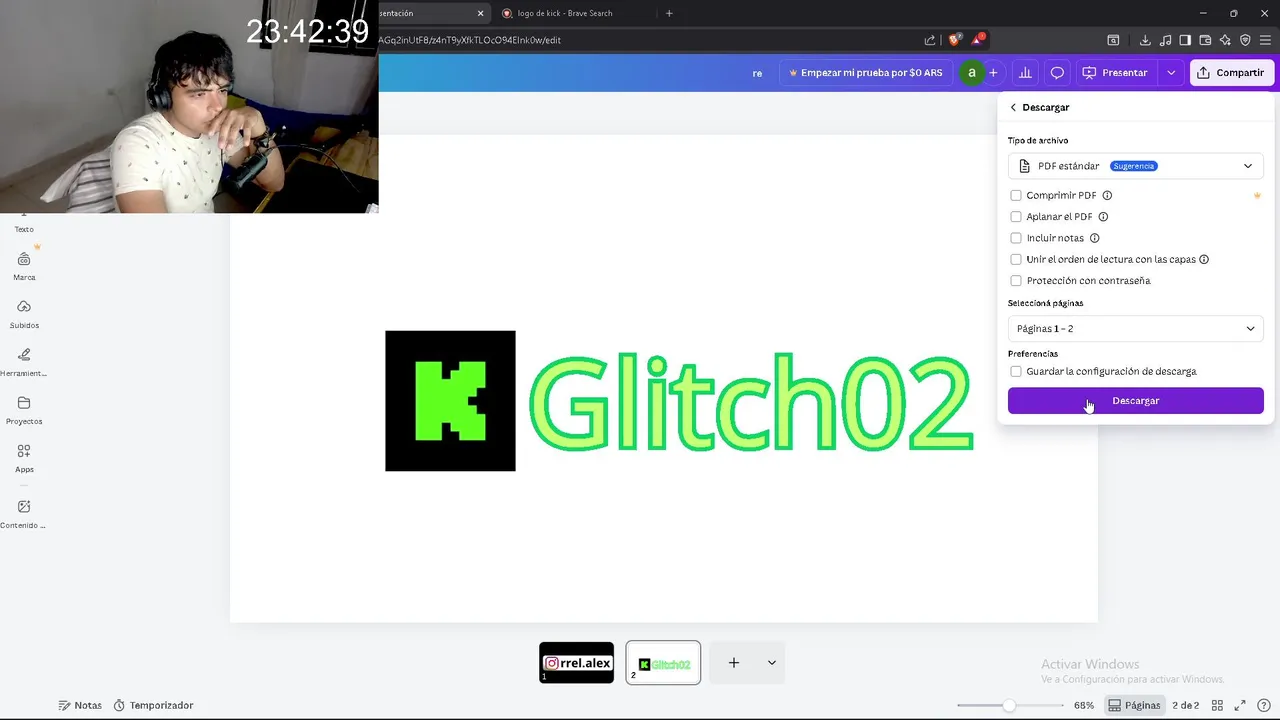Enable the Comprimir PDF checkbox
Screen dimensions: 1280x720
coord(1016,195)
